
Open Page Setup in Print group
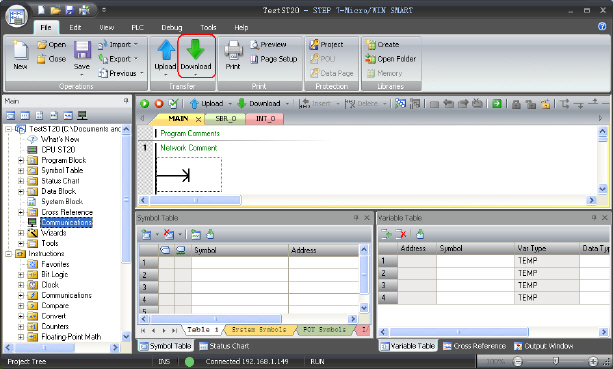click(x=274, y=59)
